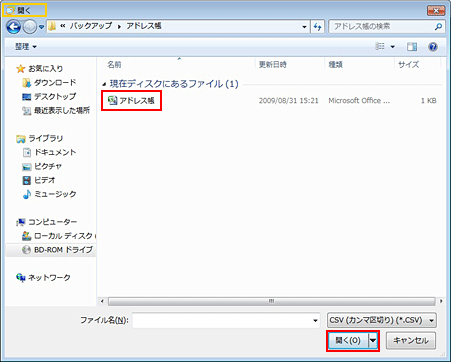Click the アドレス帳 file Excel icon
This screenshot has width=451, height=362.
click(113, 100)
